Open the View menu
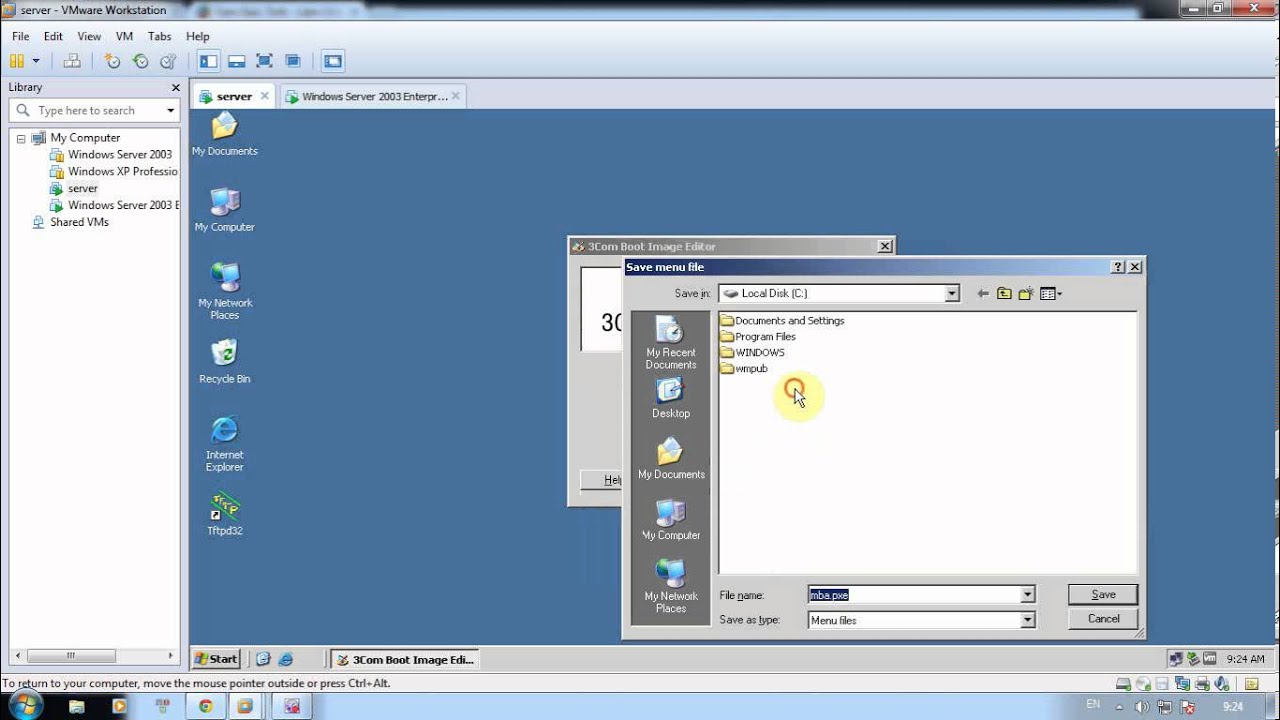1280x720 pixels. click(x=89, y=36)
